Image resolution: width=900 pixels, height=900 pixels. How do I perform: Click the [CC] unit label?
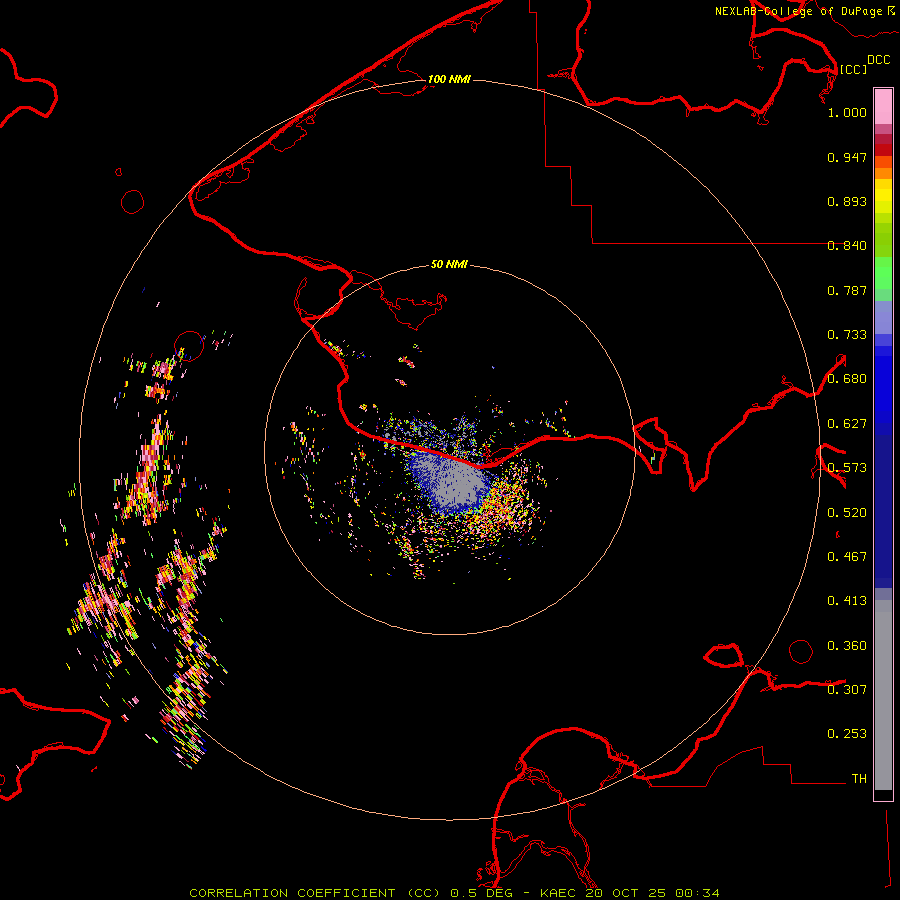[x=853, y=69]
